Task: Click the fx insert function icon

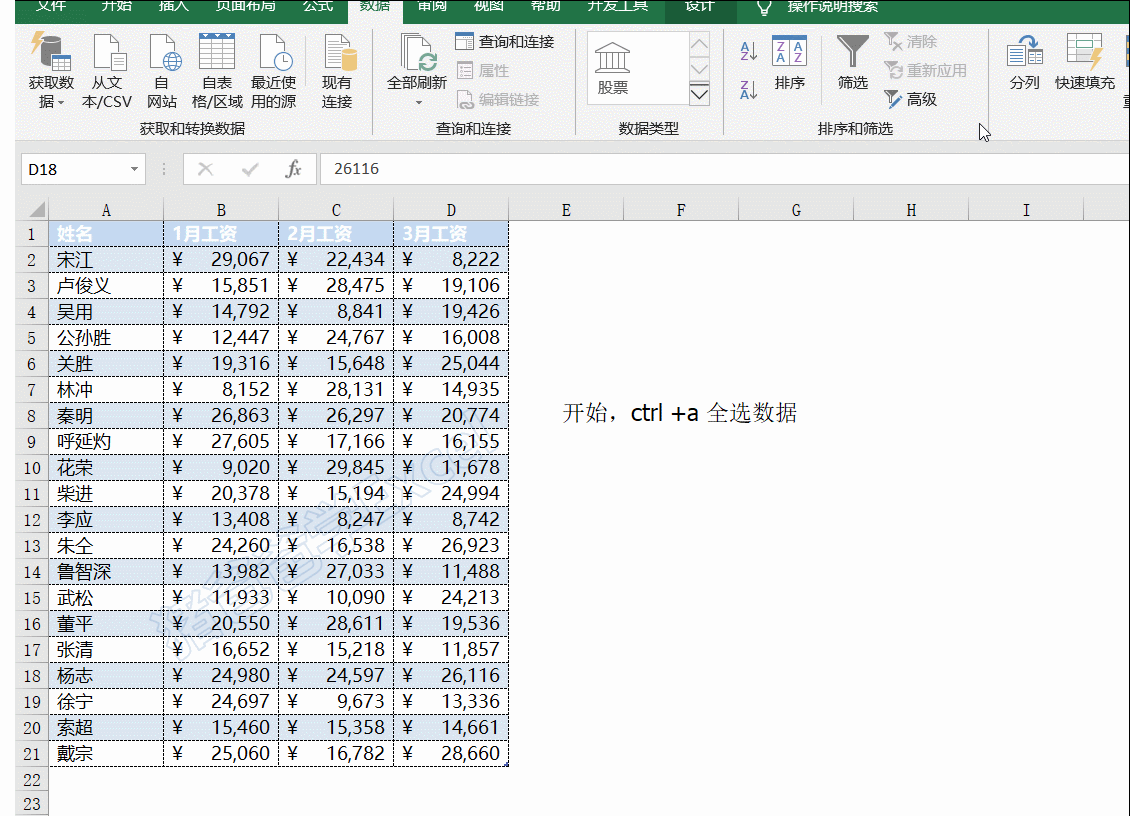Action: click(293, 169)
